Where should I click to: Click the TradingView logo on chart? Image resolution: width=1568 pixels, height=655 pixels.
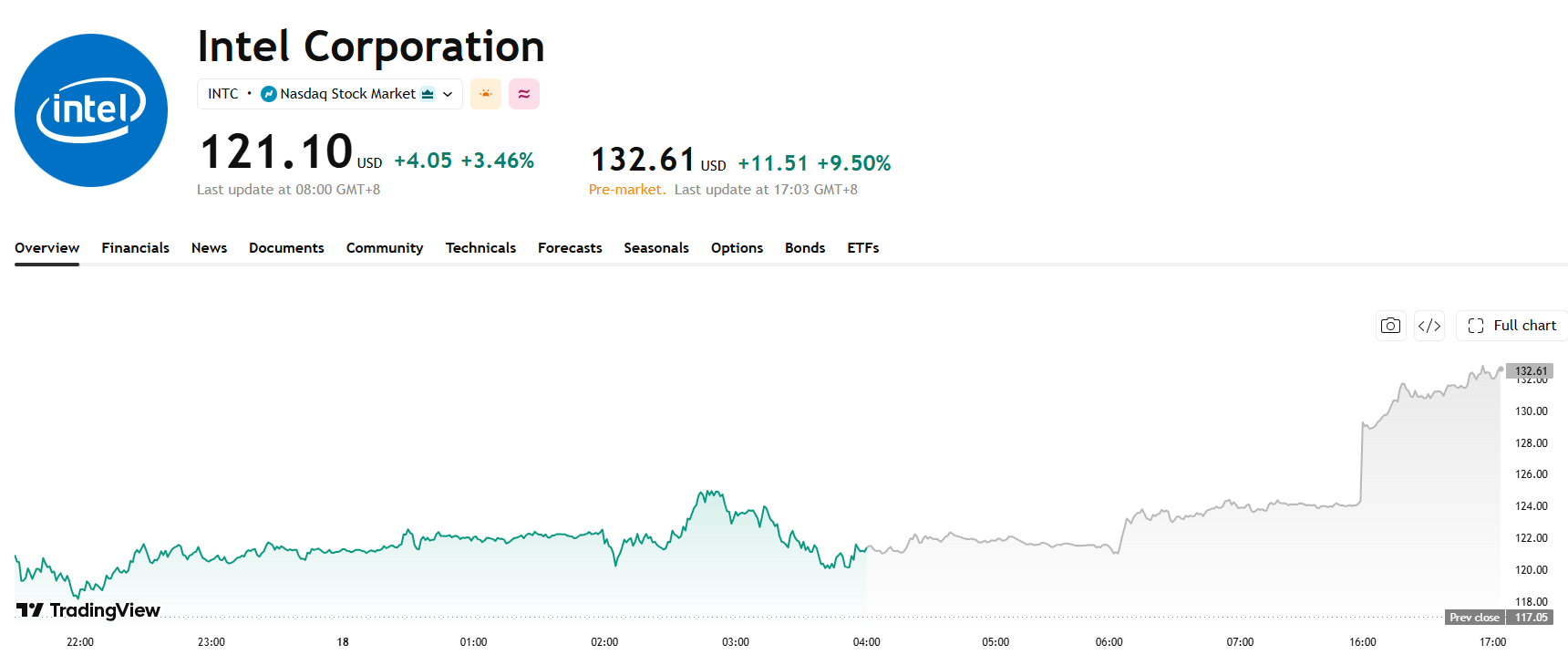point(88,610)
